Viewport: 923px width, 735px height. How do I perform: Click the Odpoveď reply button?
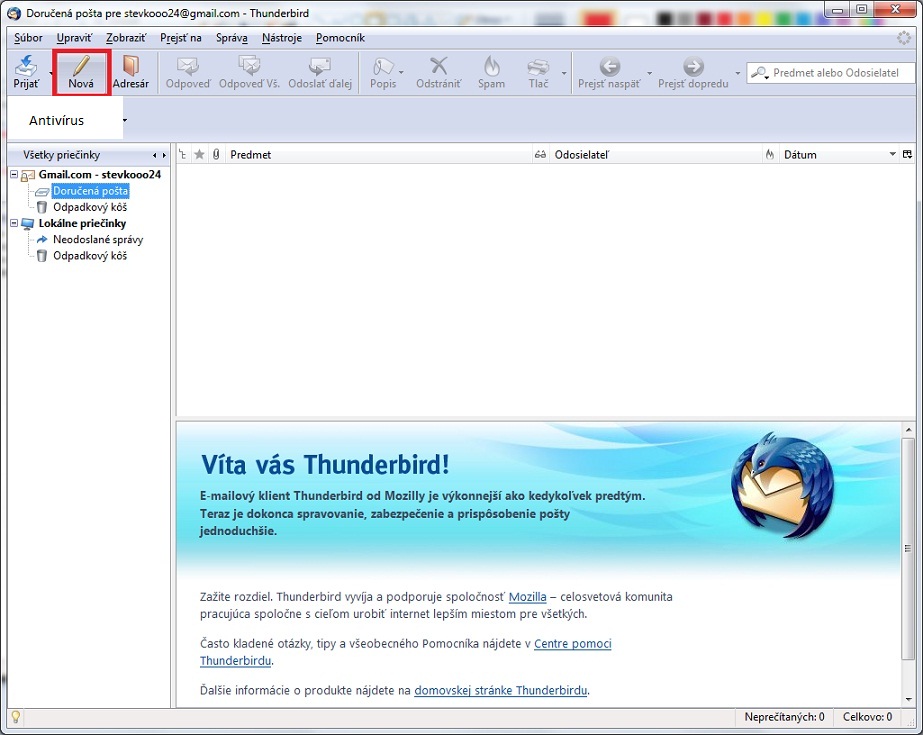tap(188, 72)
